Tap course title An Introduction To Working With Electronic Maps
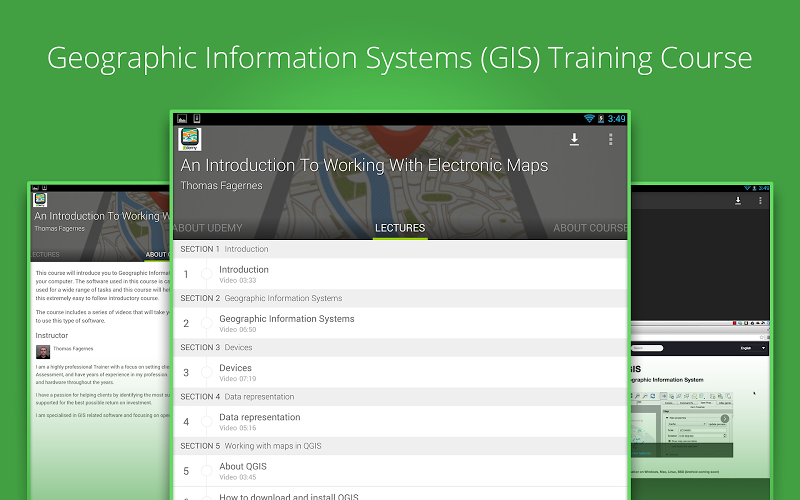The height and width of the screenshot is (500, 800). [364, 165]
